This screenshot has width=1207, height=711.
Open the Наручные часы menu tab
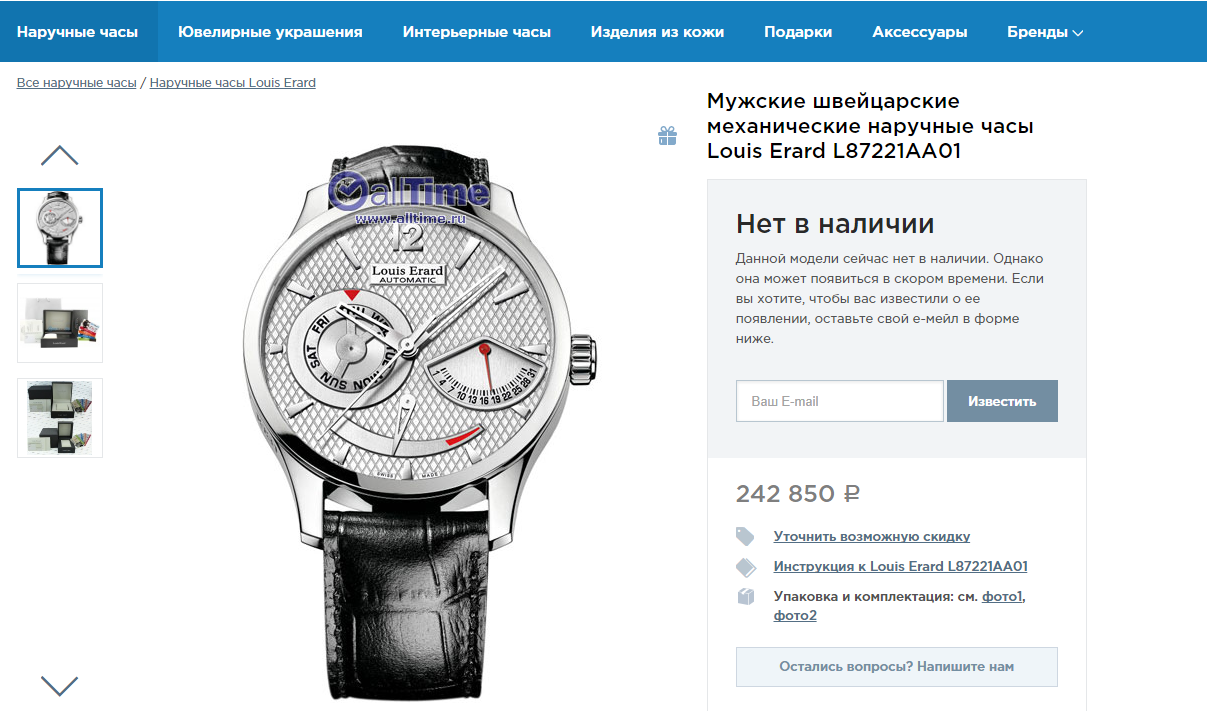pos(78,31)
